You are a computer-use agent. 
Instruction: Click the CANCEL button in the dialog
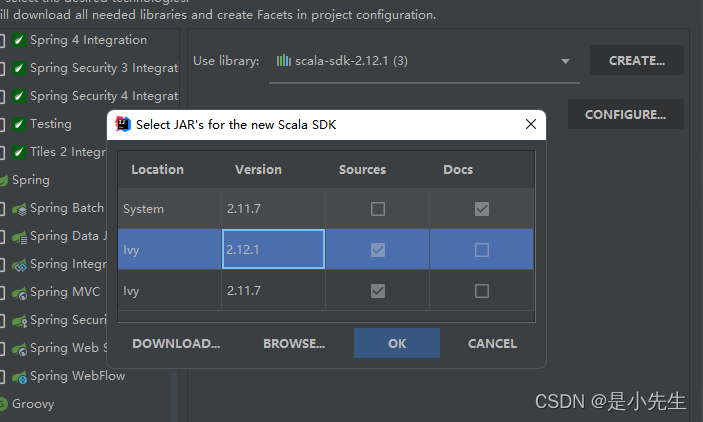pos(492,343)
